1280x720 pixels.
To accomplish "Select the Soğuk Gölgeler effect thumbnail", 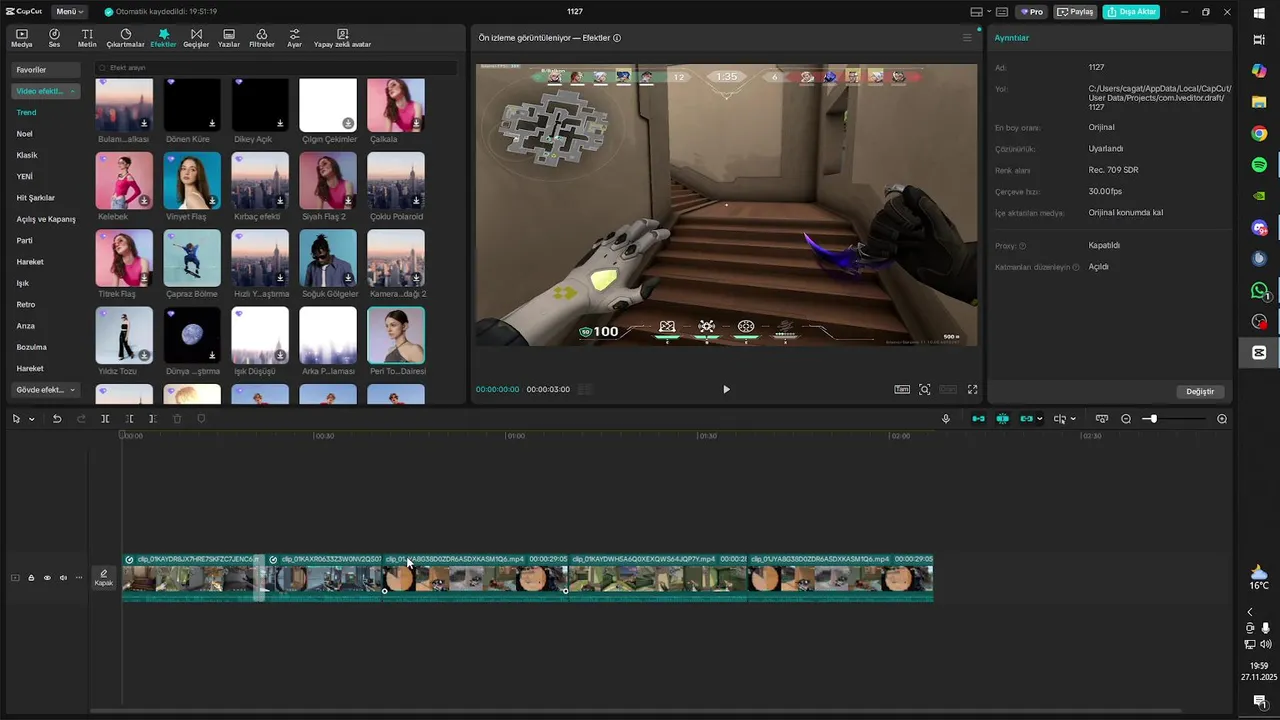I will coord(328,258).
